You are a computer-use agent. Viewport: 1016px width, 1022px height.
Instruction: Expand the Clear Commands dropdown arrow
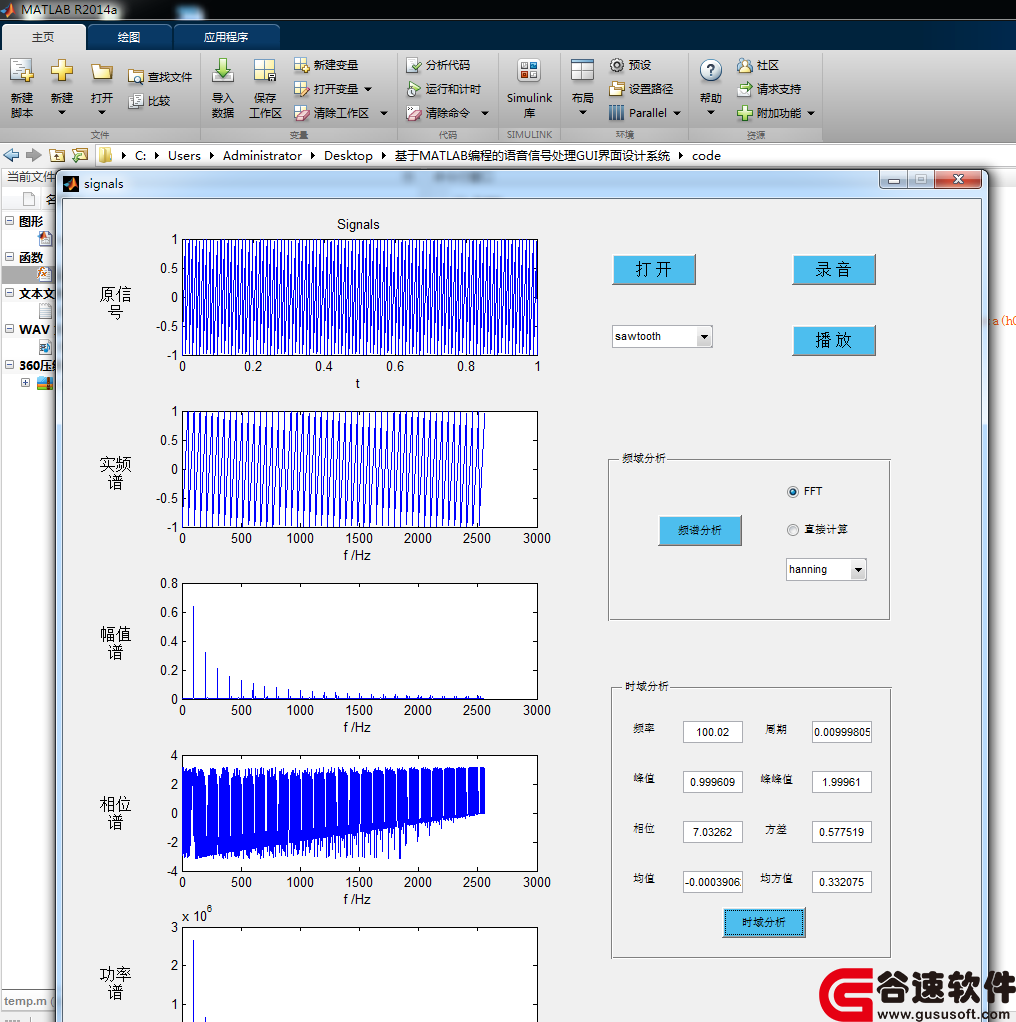click(485, 113)
